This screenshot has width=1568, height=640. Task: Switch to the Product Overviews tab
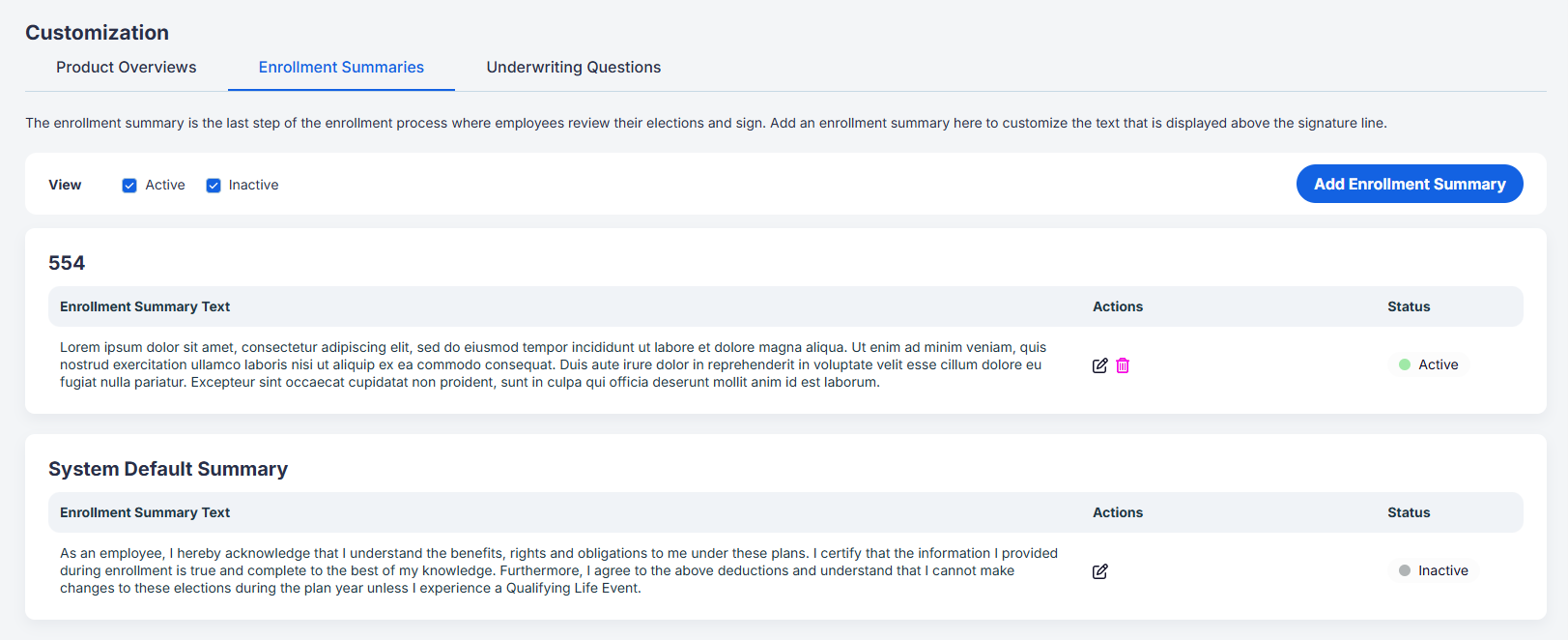pos(127,67)
